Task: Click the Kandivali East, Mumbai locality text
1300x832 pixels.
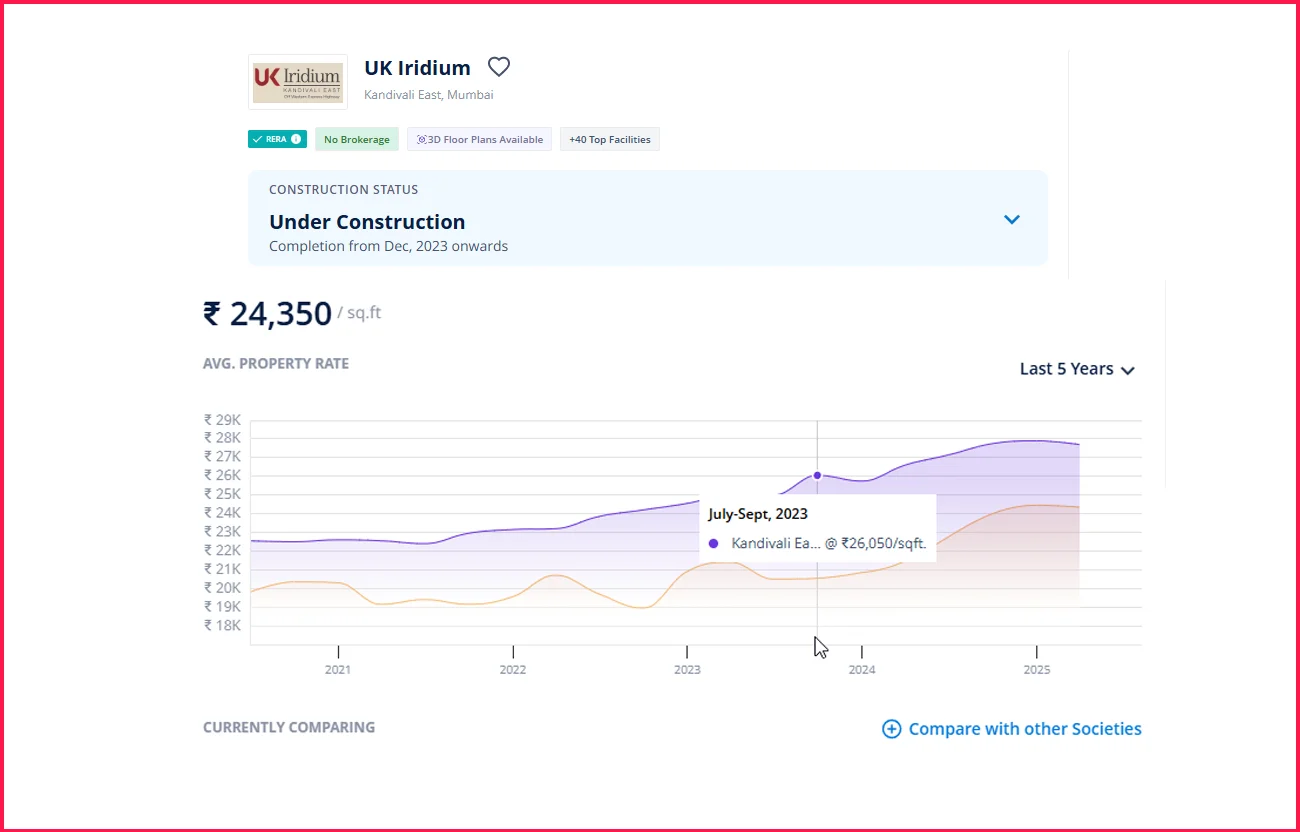Action: tap(428, 95)
